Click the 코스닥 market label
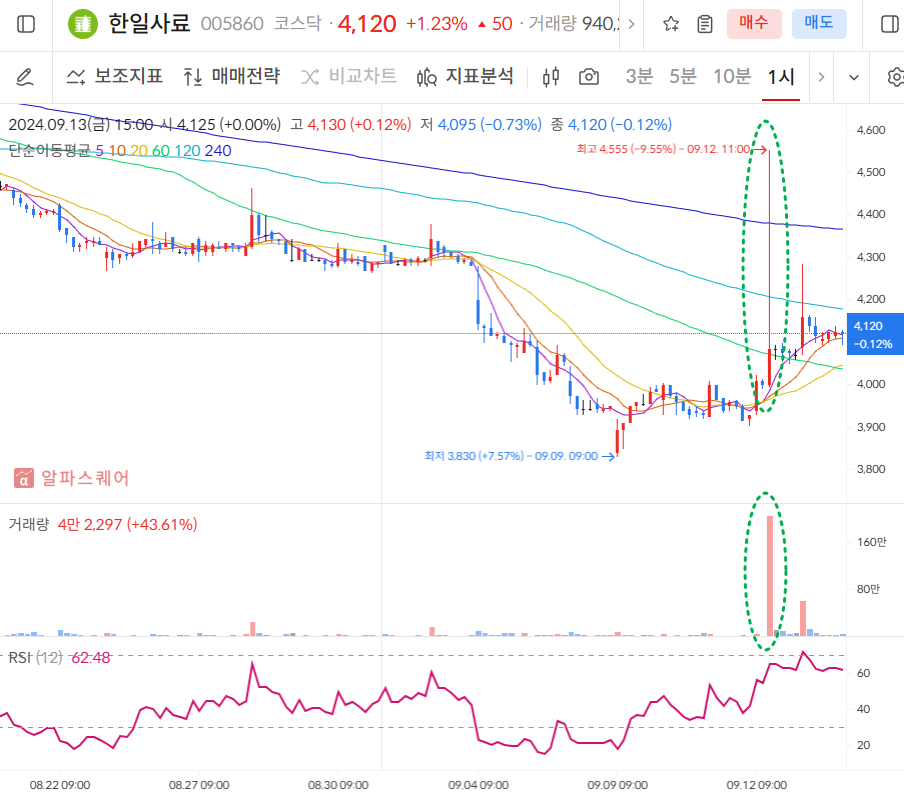Viewport: 904px width, 799px height. click(297, 24)
